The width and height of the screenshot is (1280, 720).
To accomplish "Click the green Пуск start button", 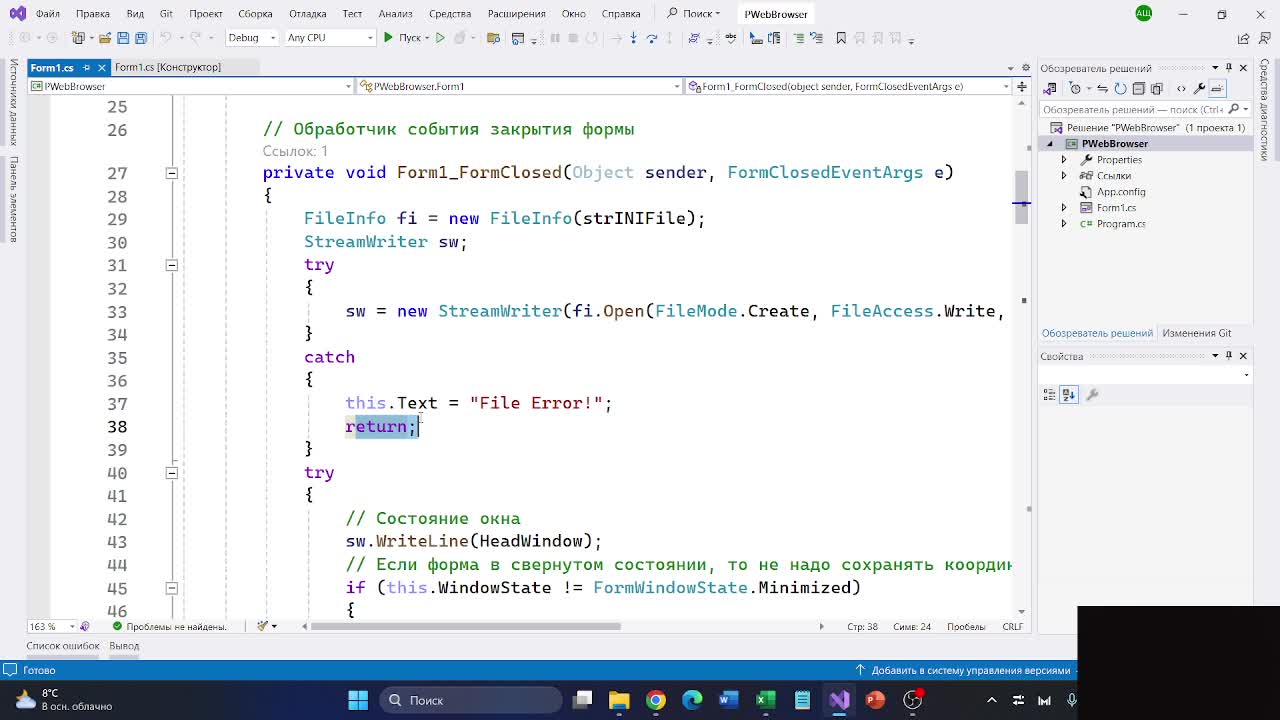I will click(x=402, y=38).
